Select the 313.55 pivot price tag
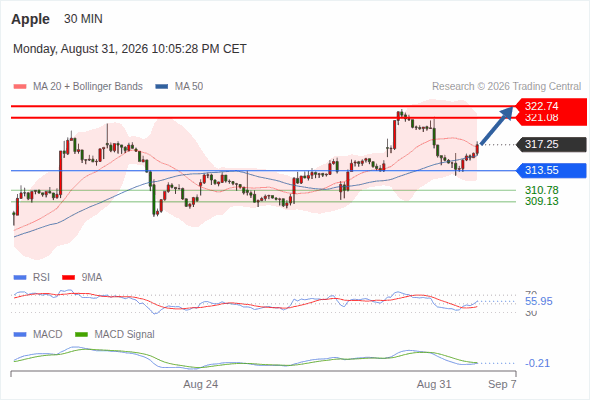The image size is (590, 400). (551, 170)
